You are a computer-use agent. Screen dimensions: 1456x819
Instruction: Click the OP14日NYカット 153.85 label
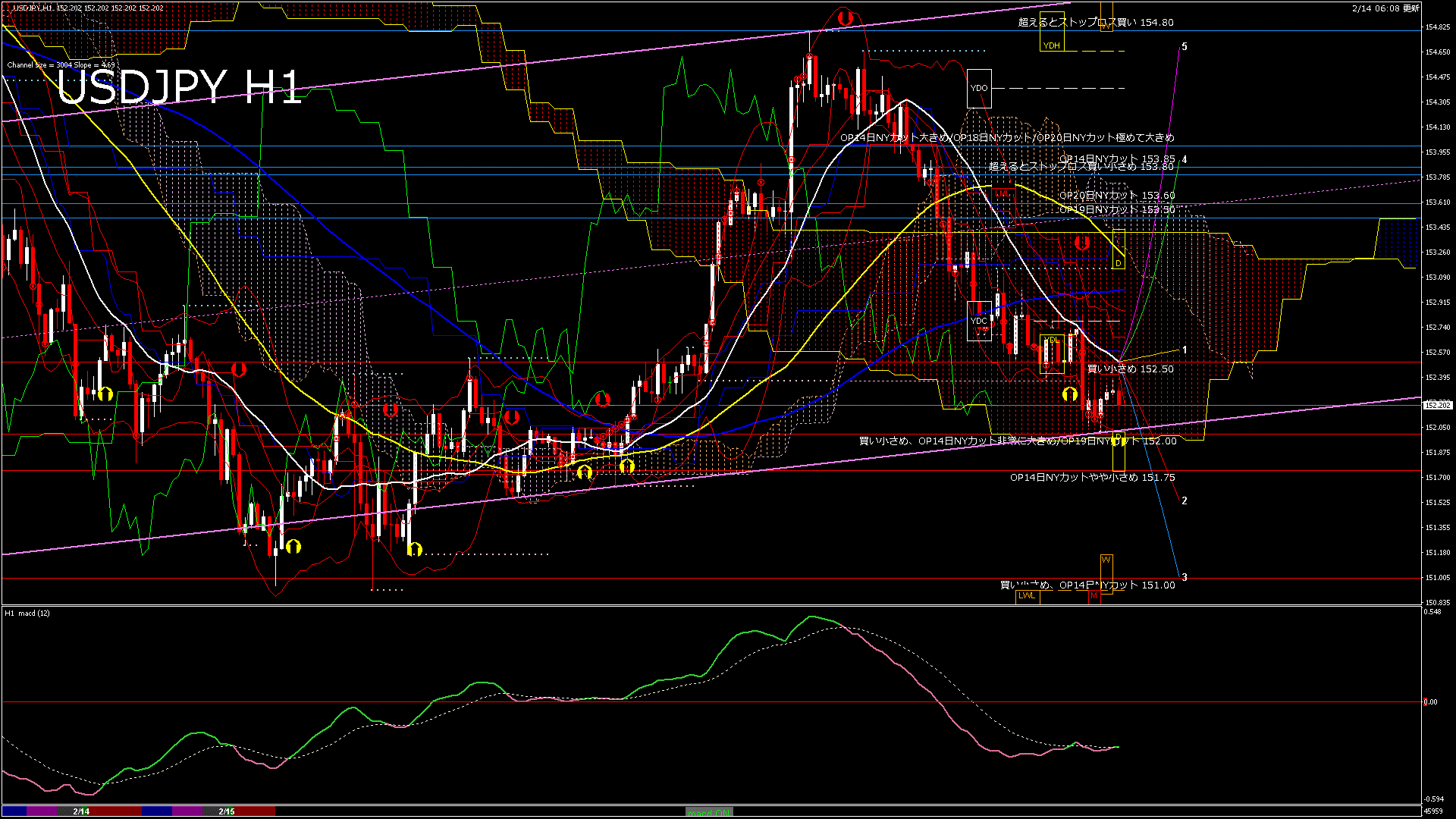click(1117, 158)
